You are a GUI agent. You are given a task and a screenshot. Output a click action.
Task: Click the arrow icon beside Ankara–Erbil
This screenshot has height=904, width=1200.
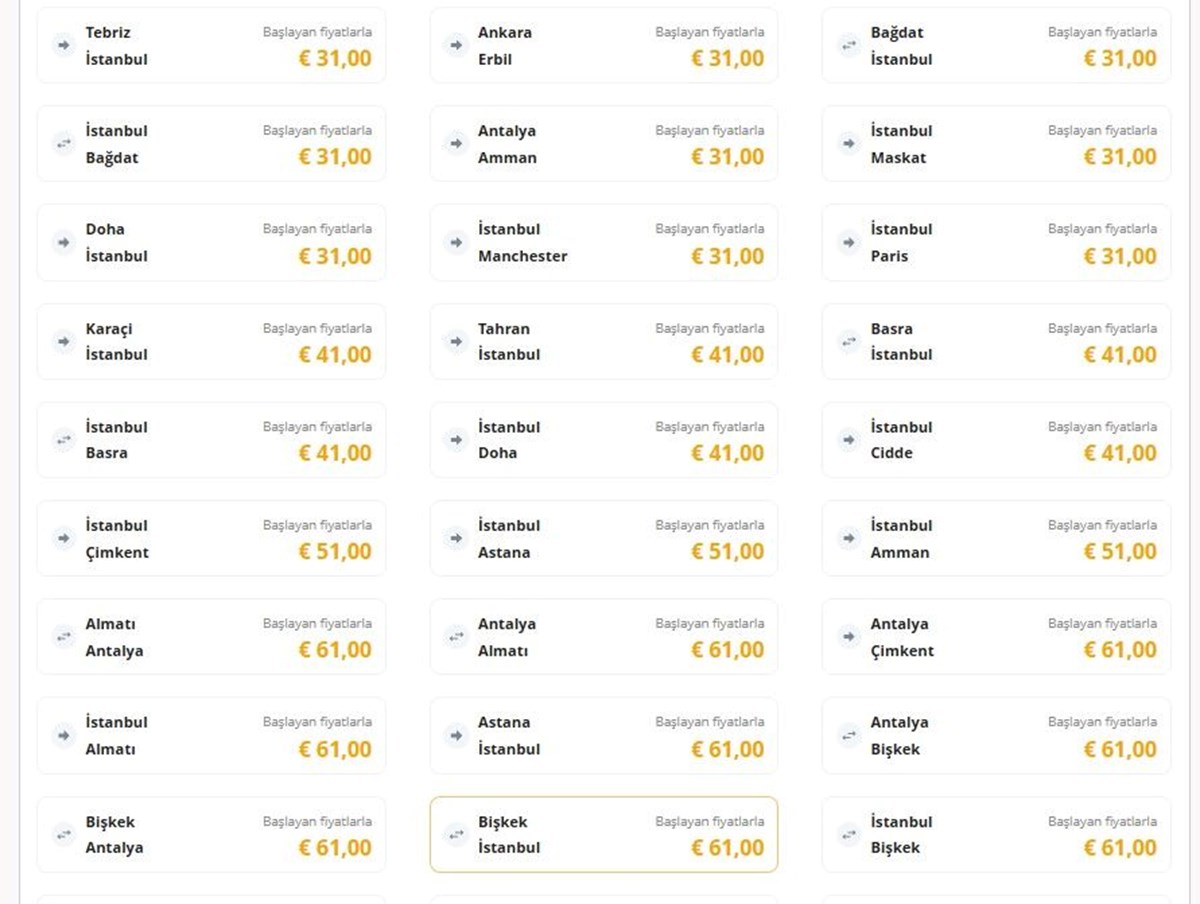456,45
